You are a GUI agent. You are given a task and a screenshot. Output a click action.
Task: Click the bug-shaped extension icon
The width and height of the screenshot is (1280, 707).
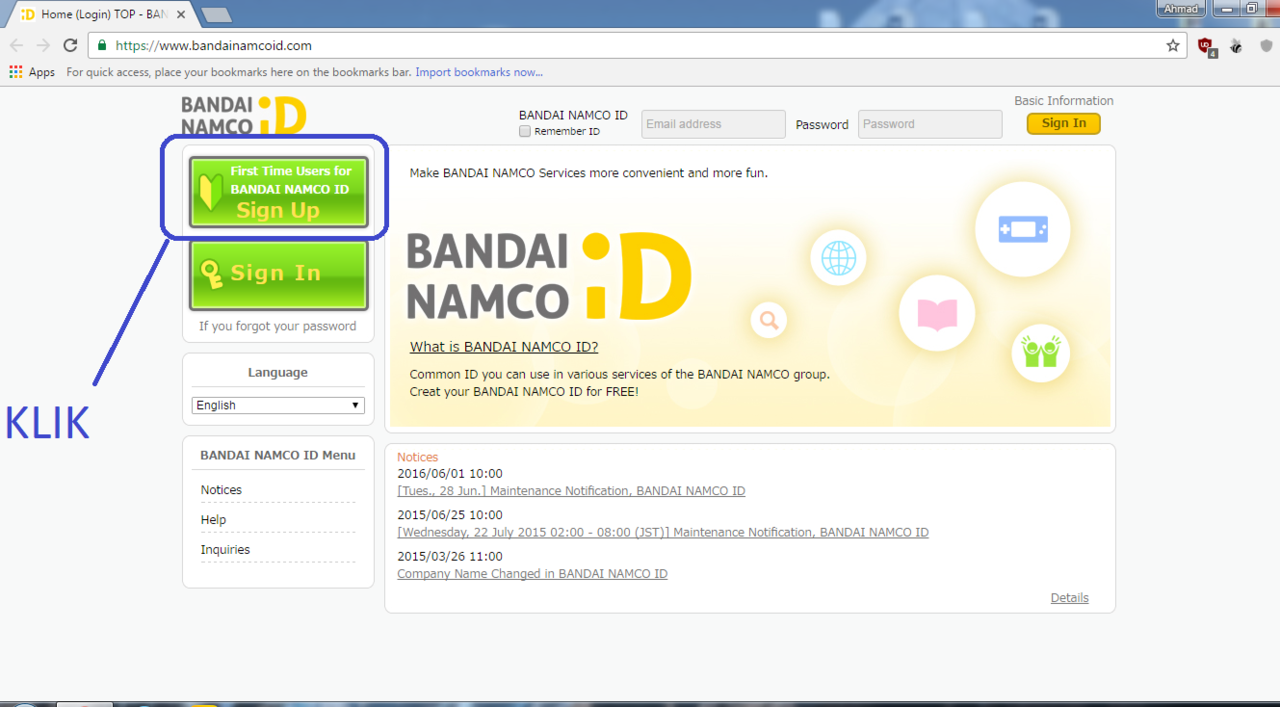pos(1236,46)
